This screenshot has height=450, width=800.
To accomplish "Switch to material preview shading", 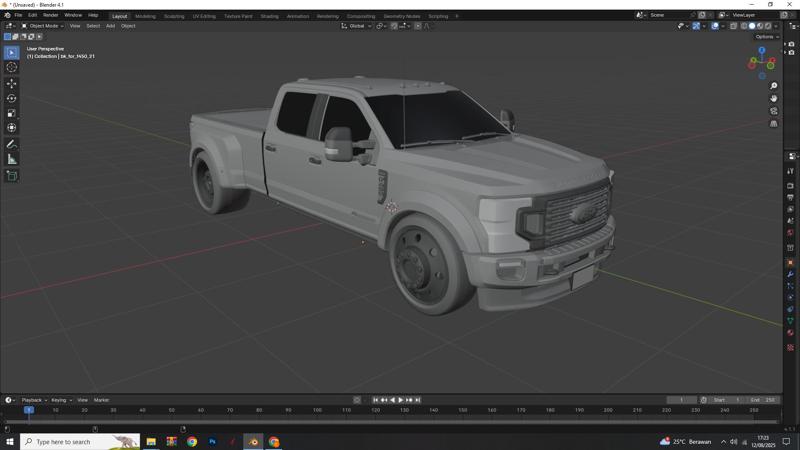I will [760, 26].
